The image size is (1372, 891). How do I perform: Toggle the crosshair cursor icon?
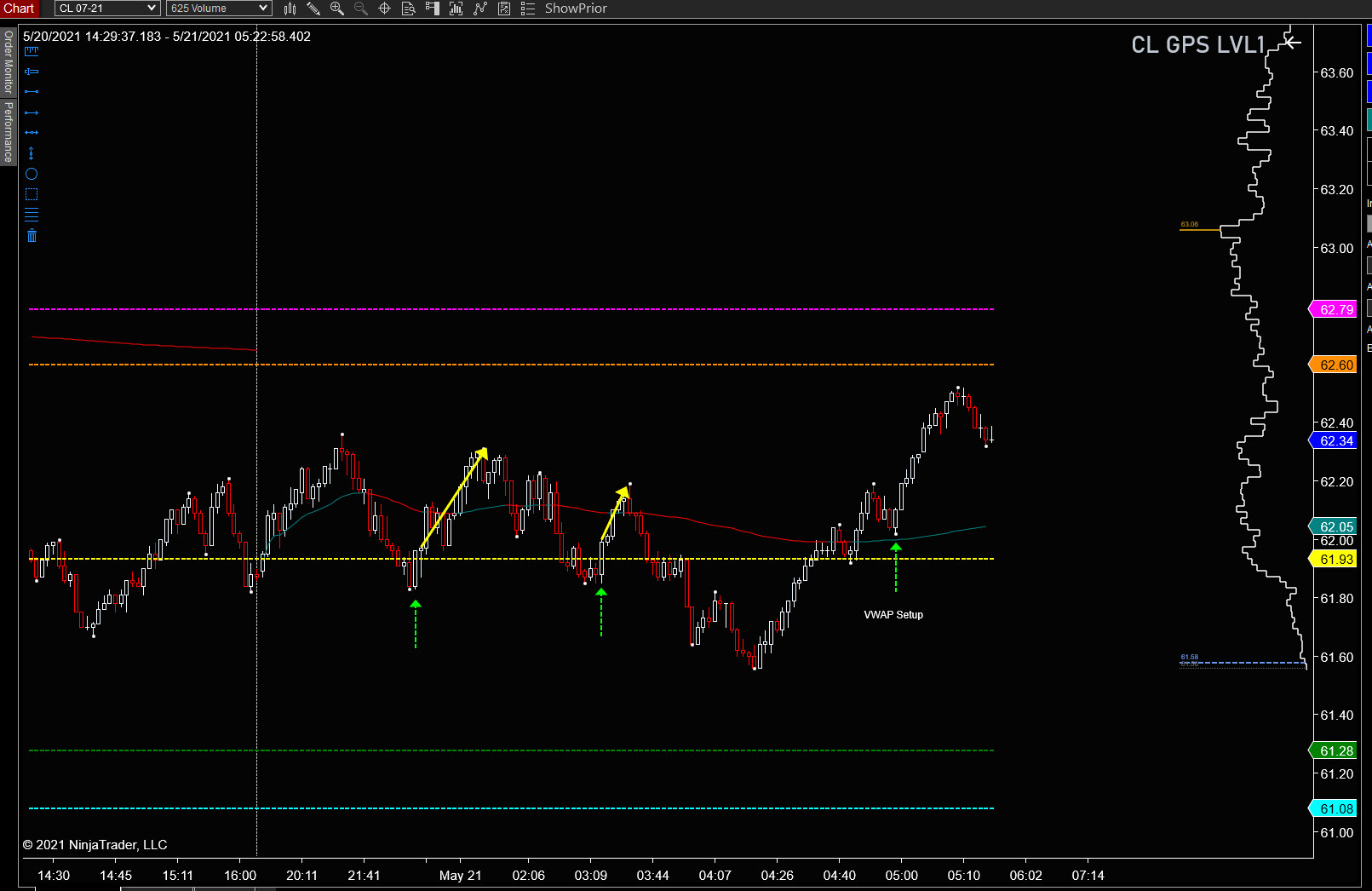[x=384, y=9]
